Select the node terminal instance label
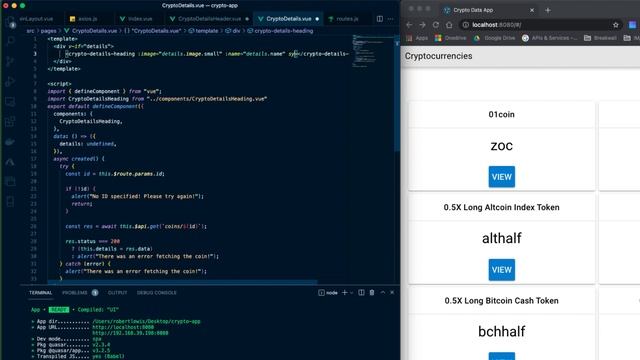Image resolution: width=640 pixels, height=360 pixels. tap(328, 293)
